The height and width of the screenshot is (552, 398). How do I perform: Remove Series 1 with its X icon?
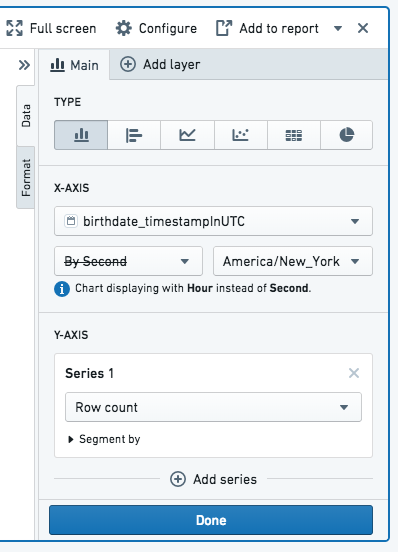(354, 373)
